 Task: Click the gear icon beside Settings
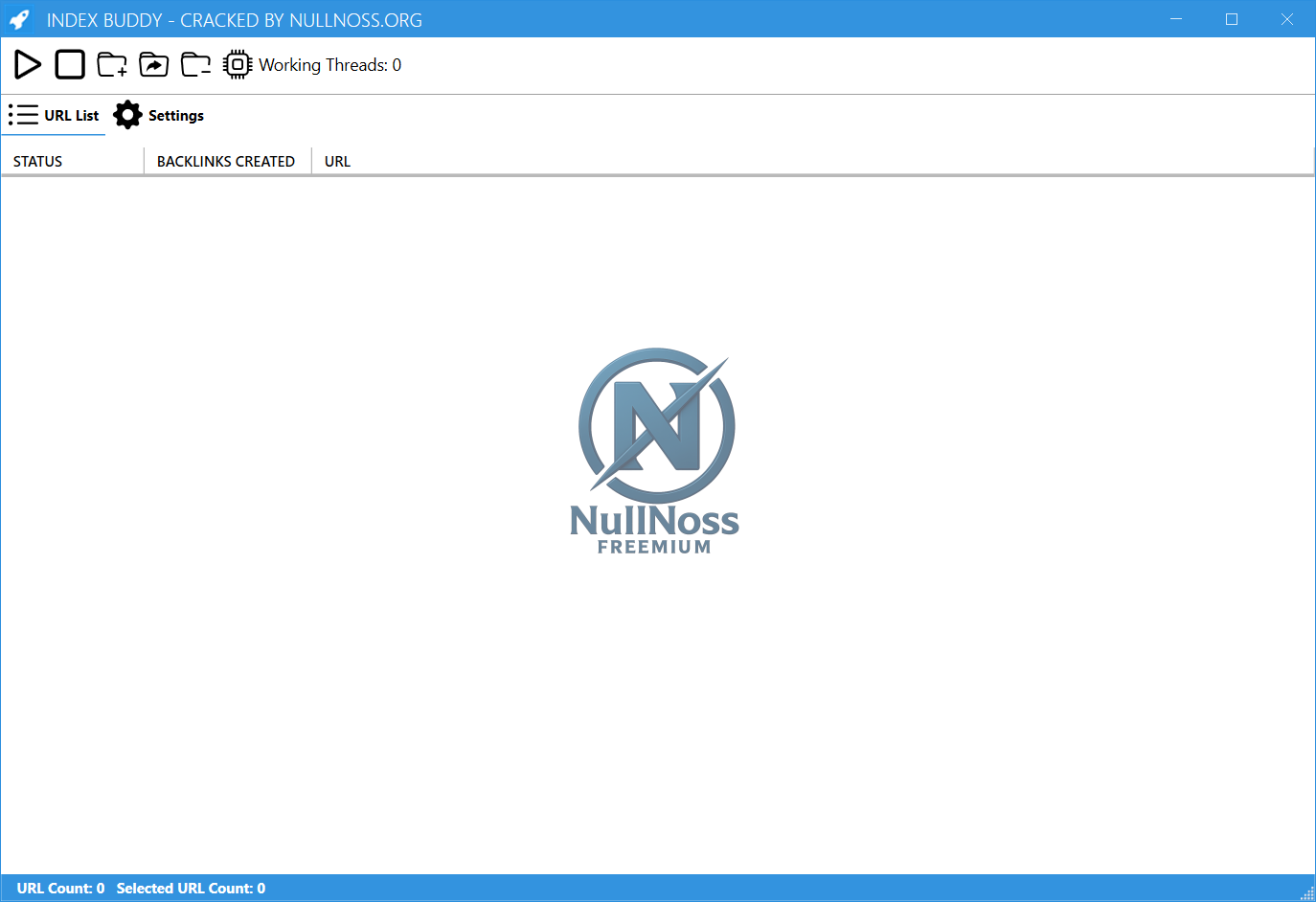pyautogui.click(x=127, y=114)
